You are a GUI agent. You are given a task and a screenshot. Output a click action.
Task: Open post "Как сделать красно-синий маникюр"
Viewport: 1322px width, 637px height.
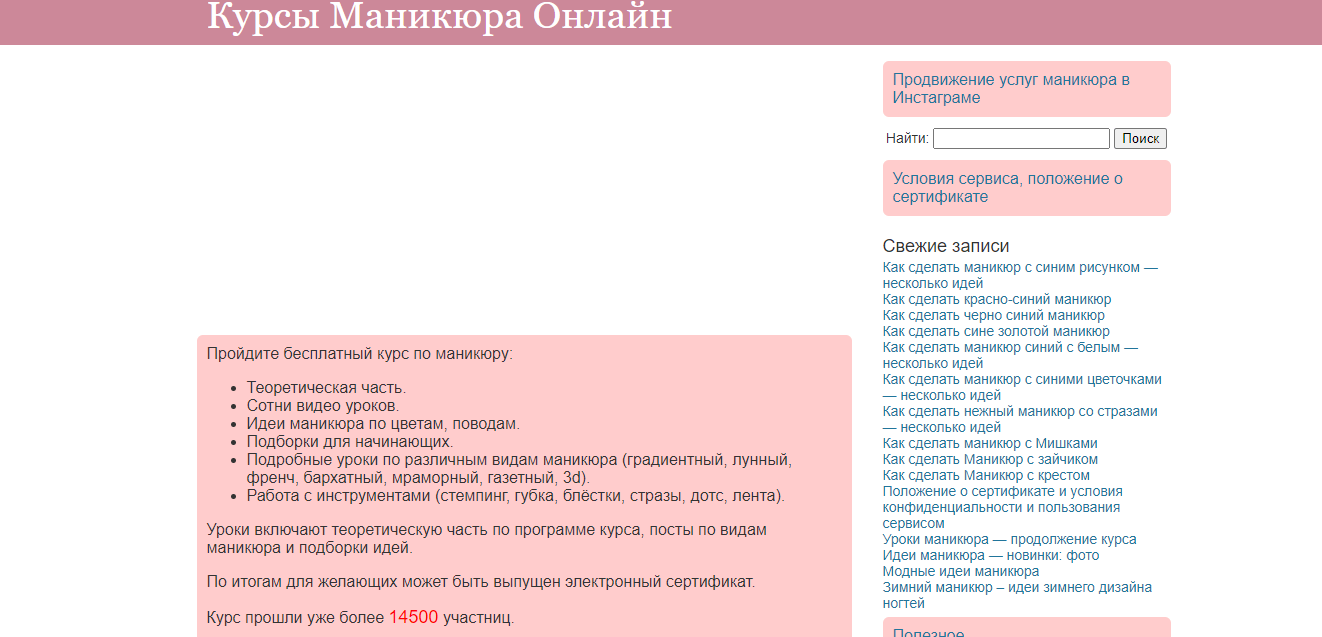[996, 300]
